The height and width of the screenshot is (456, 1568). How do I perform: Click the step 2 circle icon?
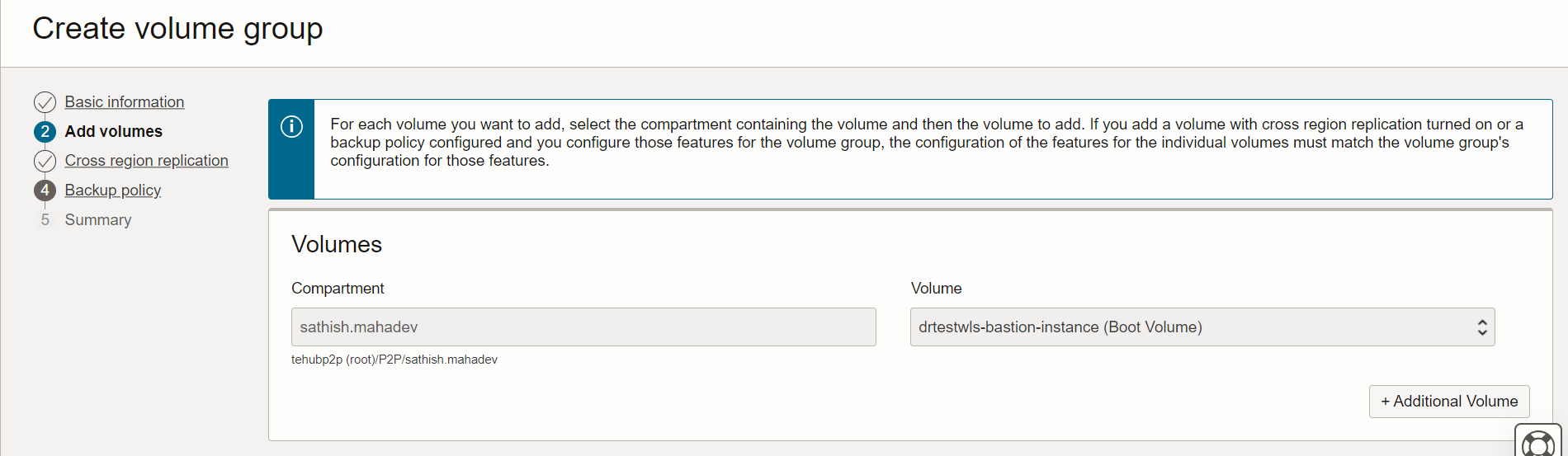pyautogui.click(x=45, y=132)
